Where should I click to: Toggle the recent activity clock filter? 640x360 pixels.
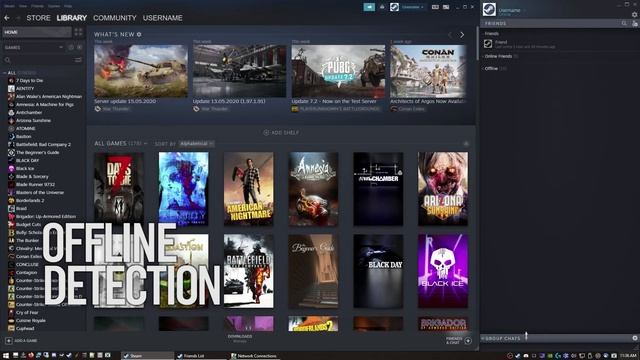pos(71,47)
